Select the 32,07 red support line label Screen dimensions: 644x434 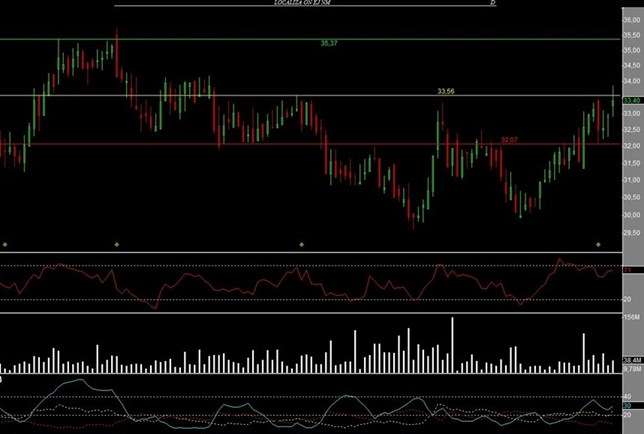509,140
